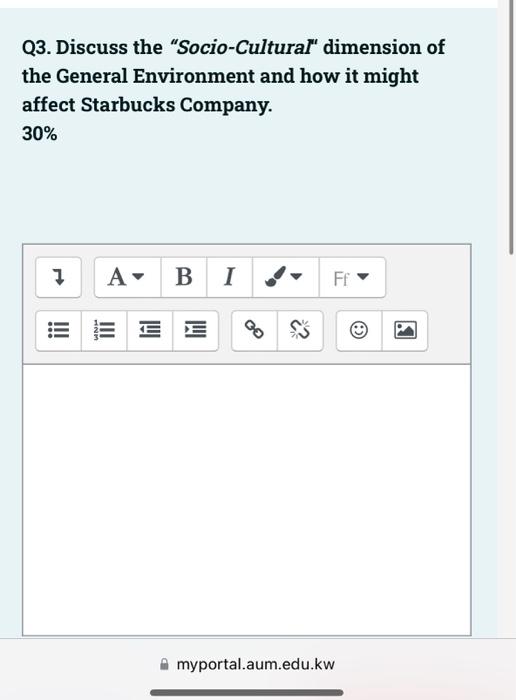Tap the home indicator bar at bottom
The width and height of the screenshot is (516, 700).
coord(246,692)
